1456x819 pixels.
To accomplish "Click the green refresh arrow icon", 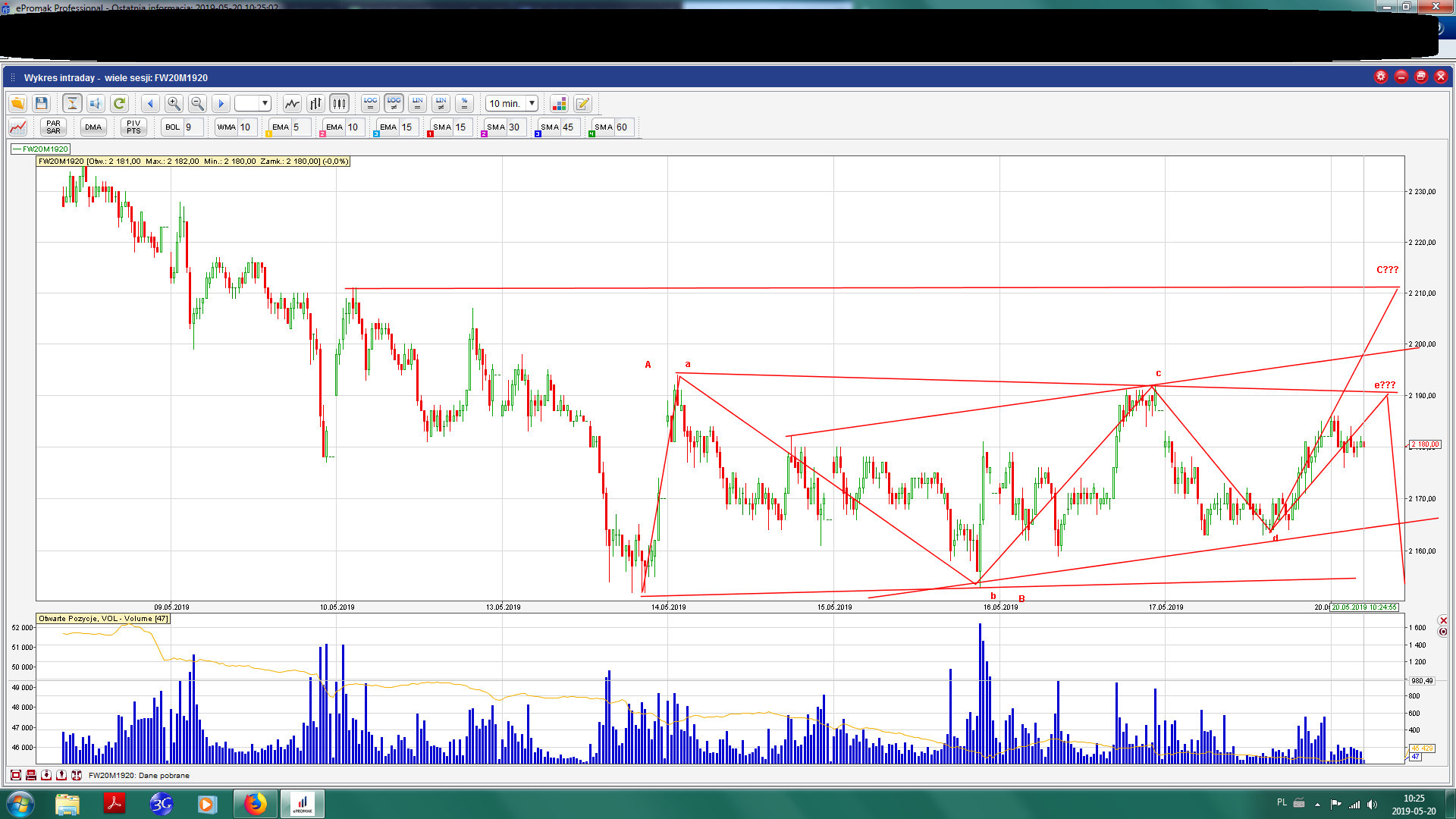I will click(x=119, y=103).
